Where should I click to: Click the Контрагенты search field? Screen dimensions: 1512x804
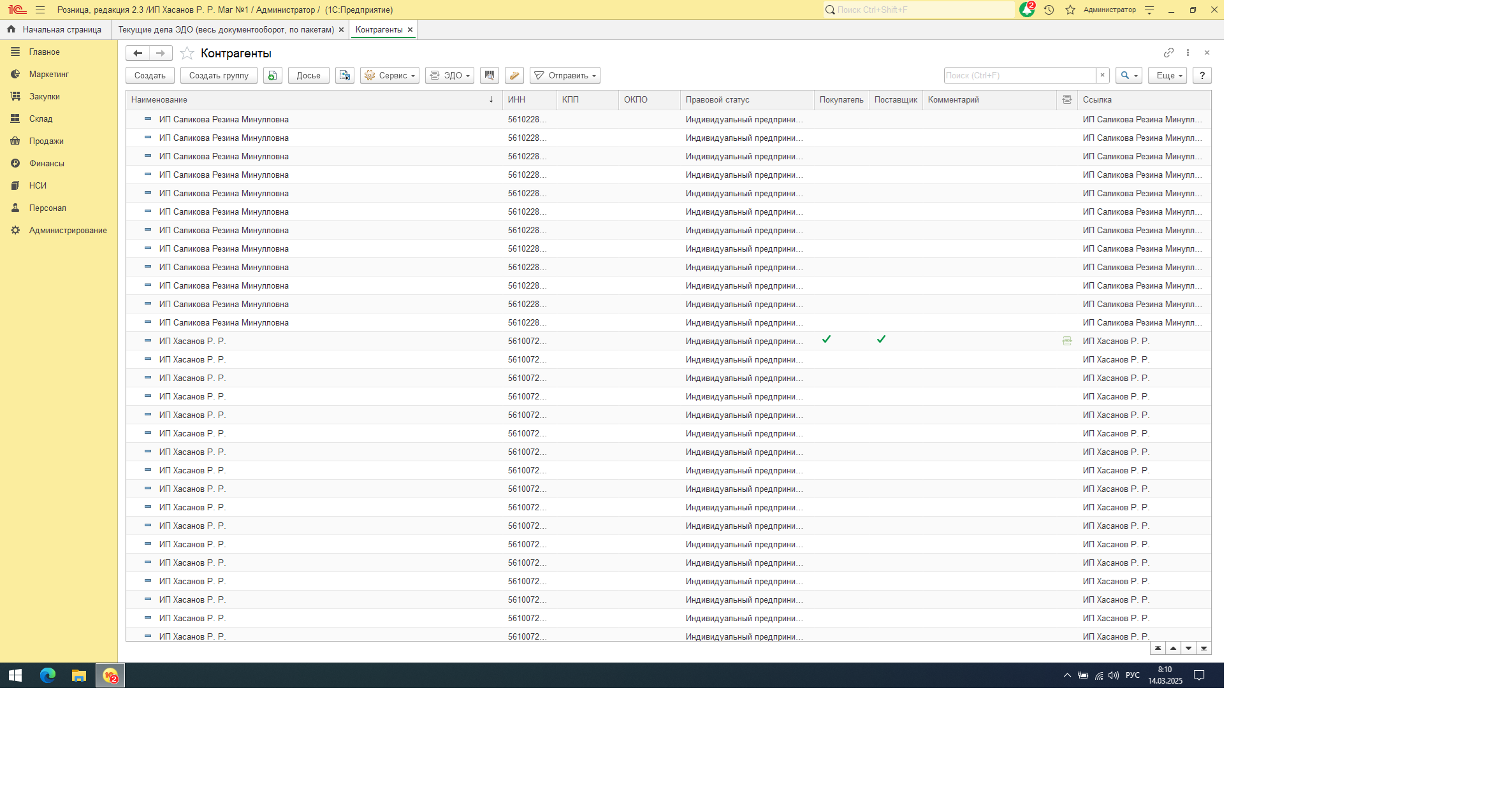(1019, 75)
